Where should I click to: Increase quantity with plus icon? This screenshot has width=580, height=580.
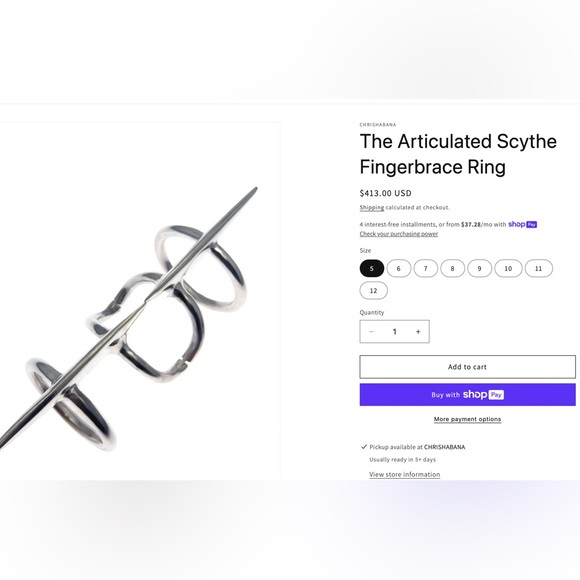418,331
